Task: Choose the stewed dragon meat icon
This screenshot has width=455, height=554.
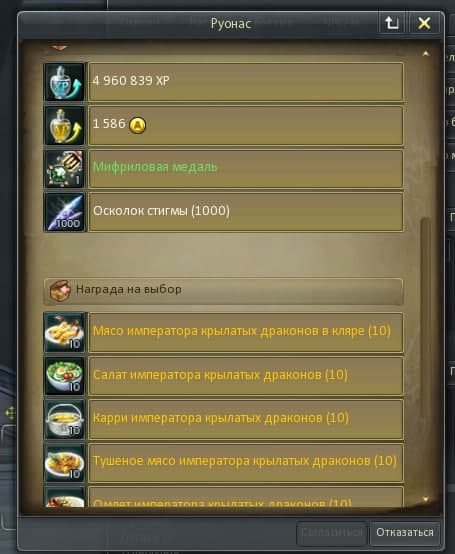Action: pos(65,463)
